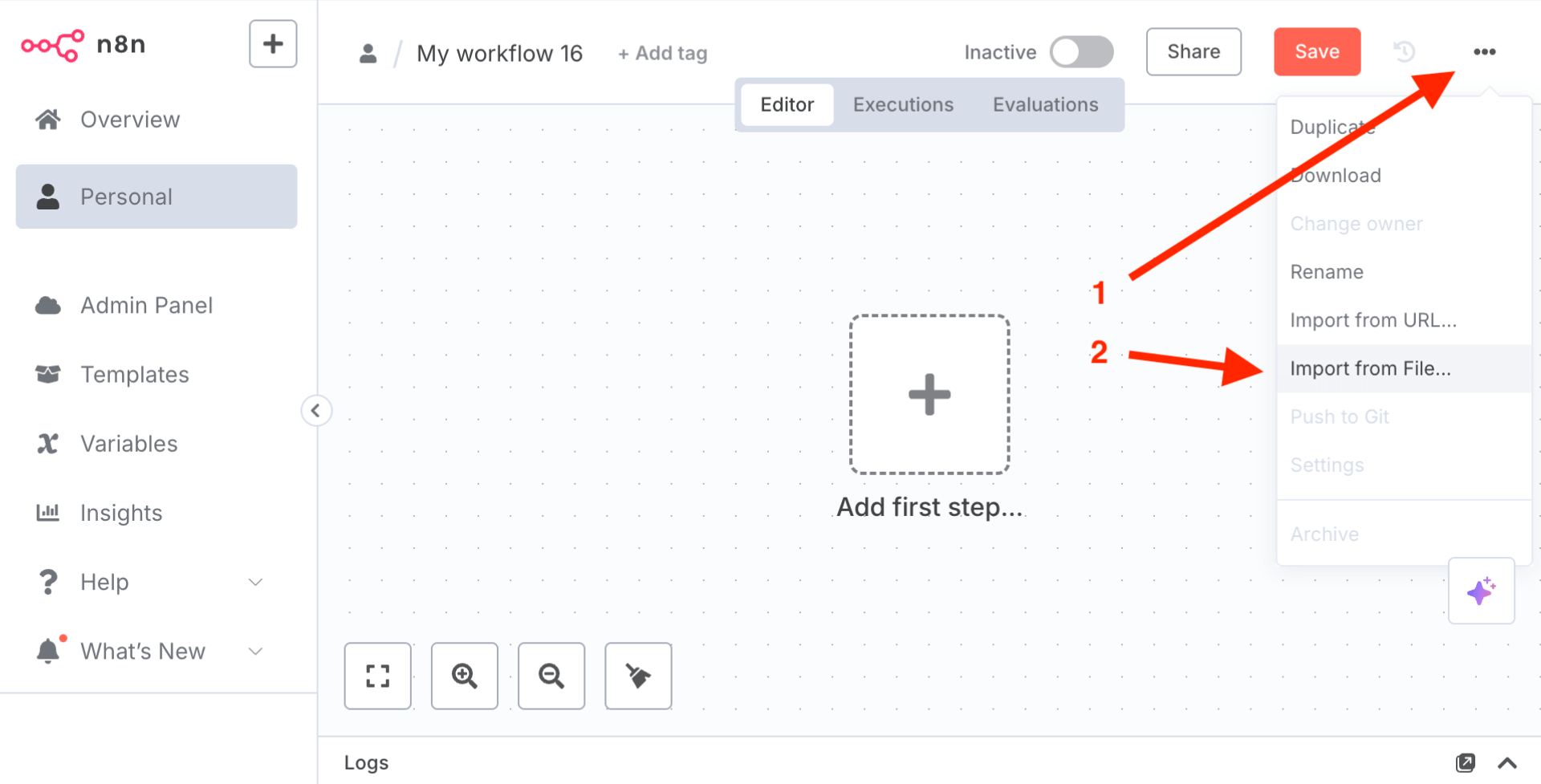Toggle the Inactive workflow switch
The image size is (1541, 784).
coord(1081,52)
